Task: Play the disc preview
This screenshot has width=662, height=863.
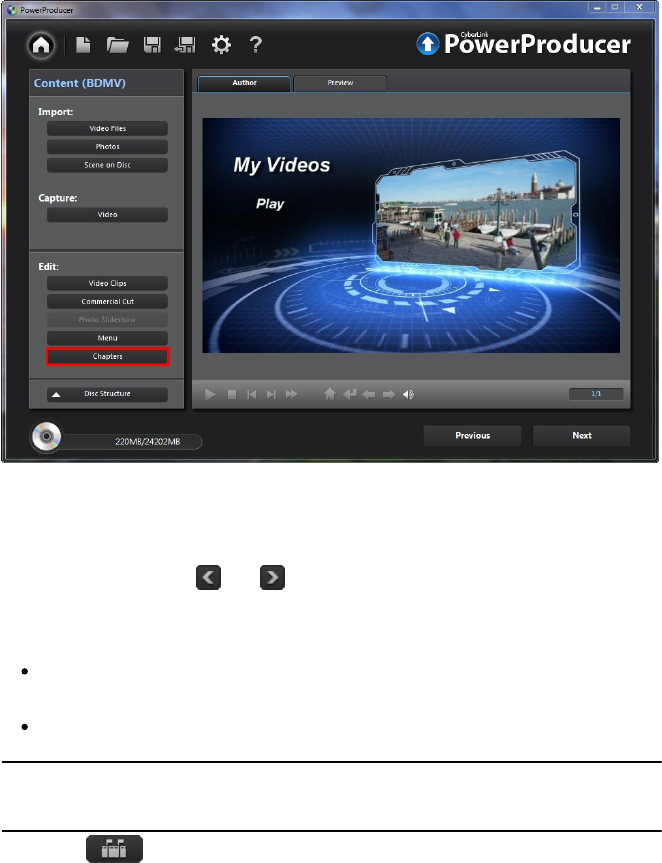Action: coord(210,394)
